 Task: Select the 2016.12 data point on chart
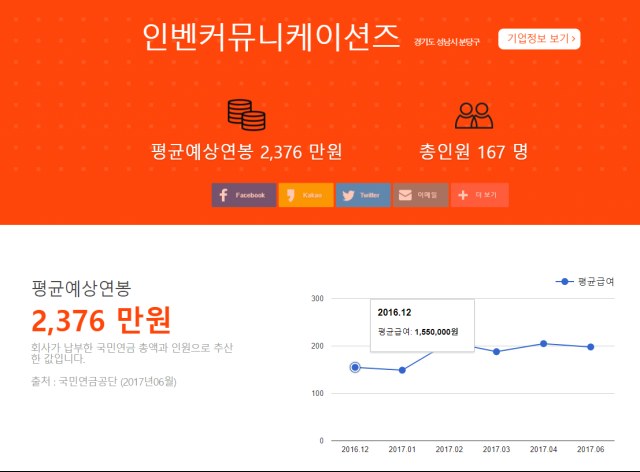click(x=355, y=367)
